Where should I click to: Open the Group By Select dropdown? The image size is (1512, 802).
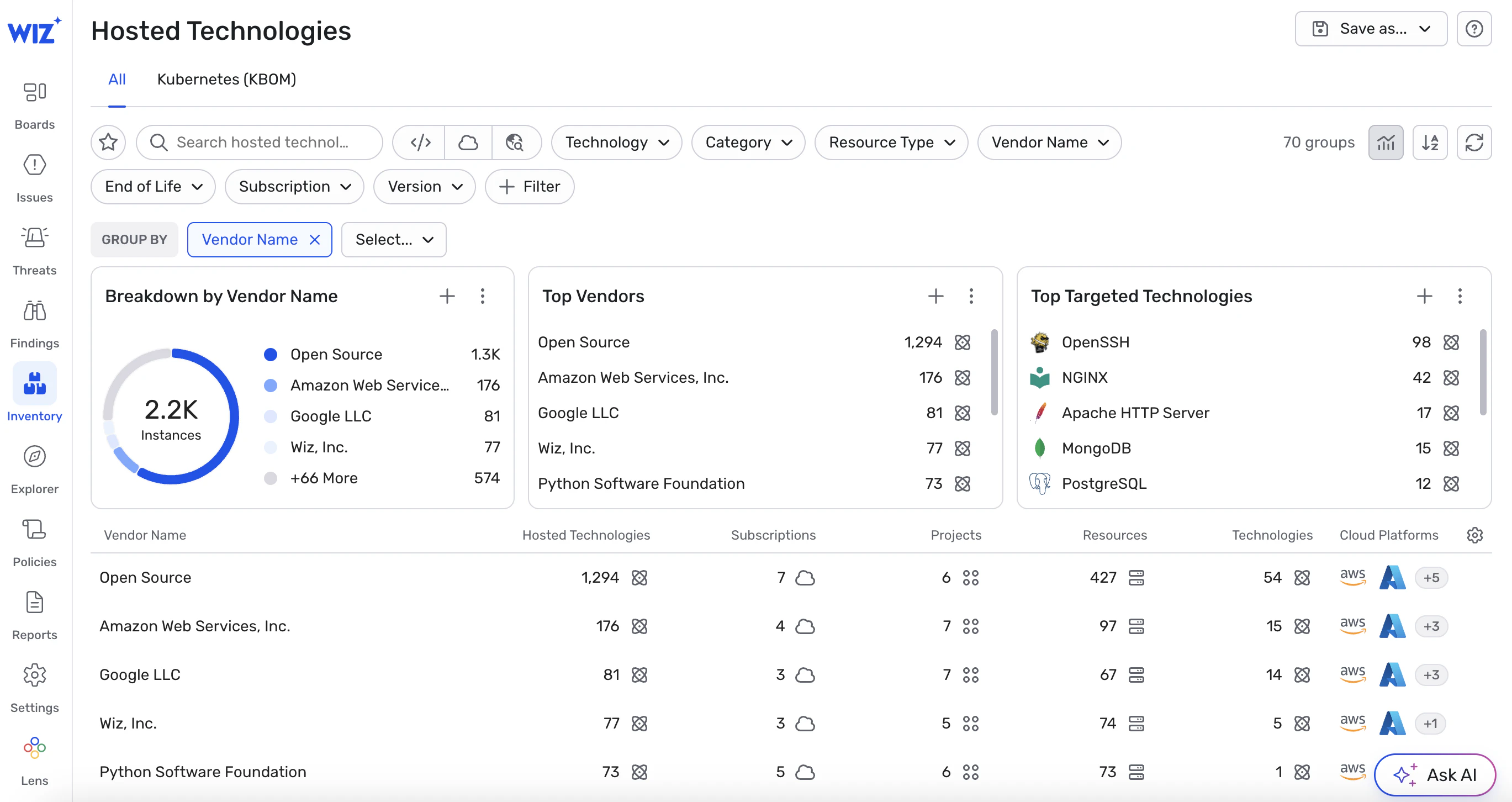click(x=393, y=240)
